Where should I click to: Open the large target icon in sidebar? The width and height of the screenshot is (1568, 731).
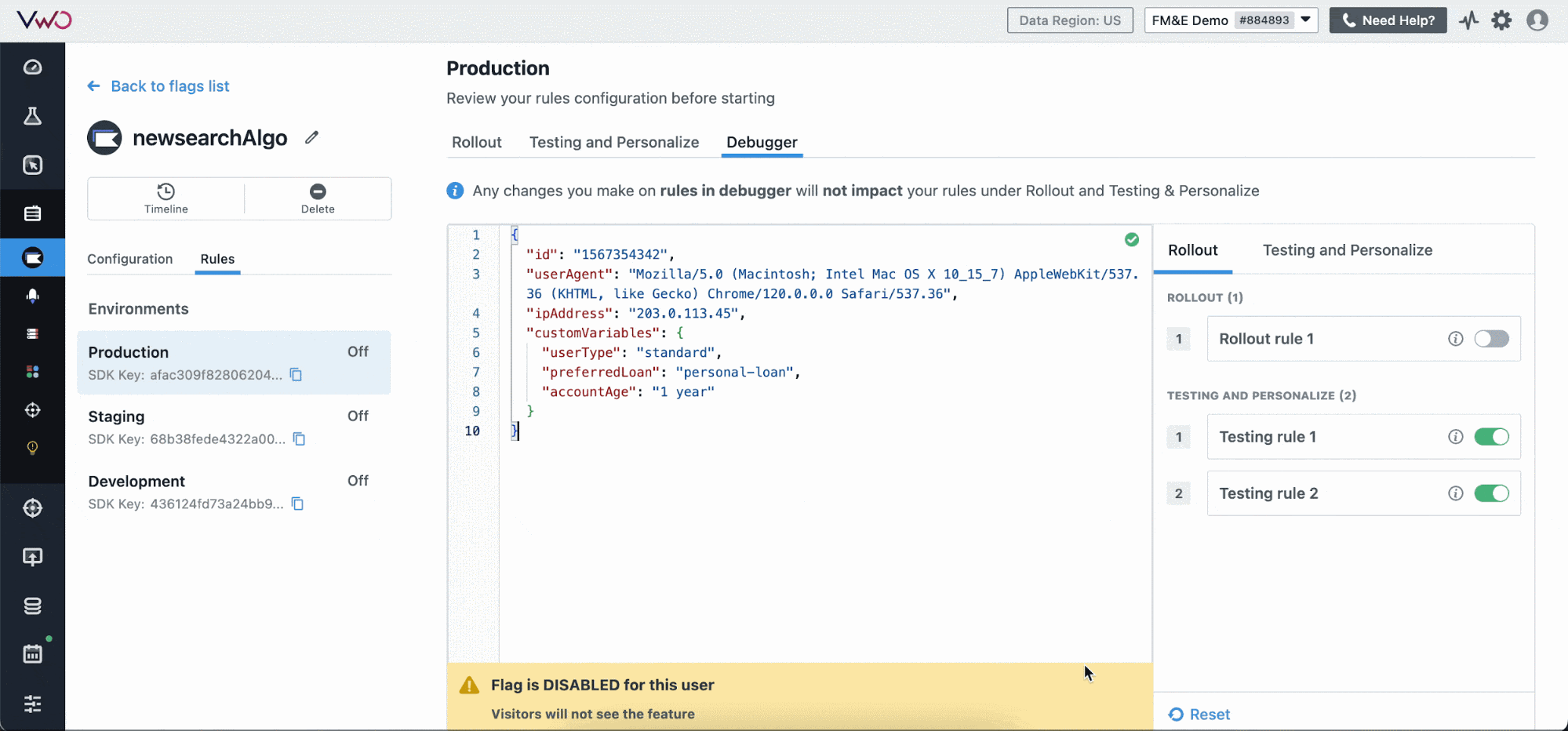(32, 508)
